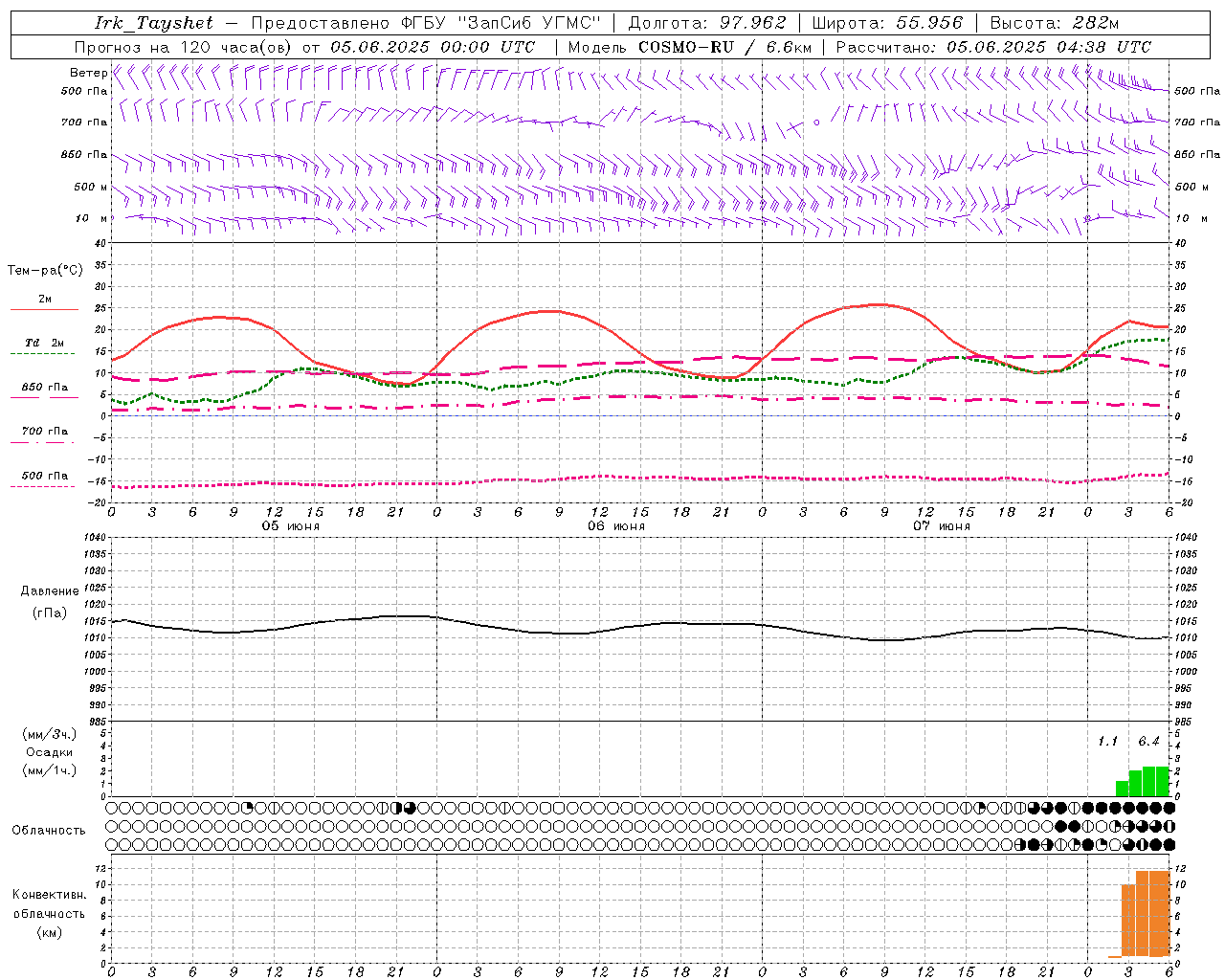Screen dimensions: 1225x980
Task: Click the Долгота: 97.962 value
Action: pyautogui.click(x=707, y=23)
